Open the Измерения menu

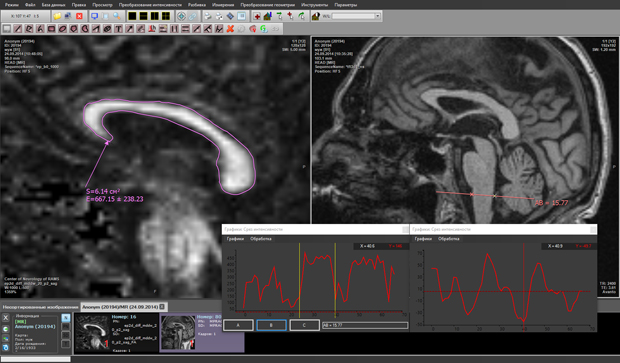[x=223, y=5]
